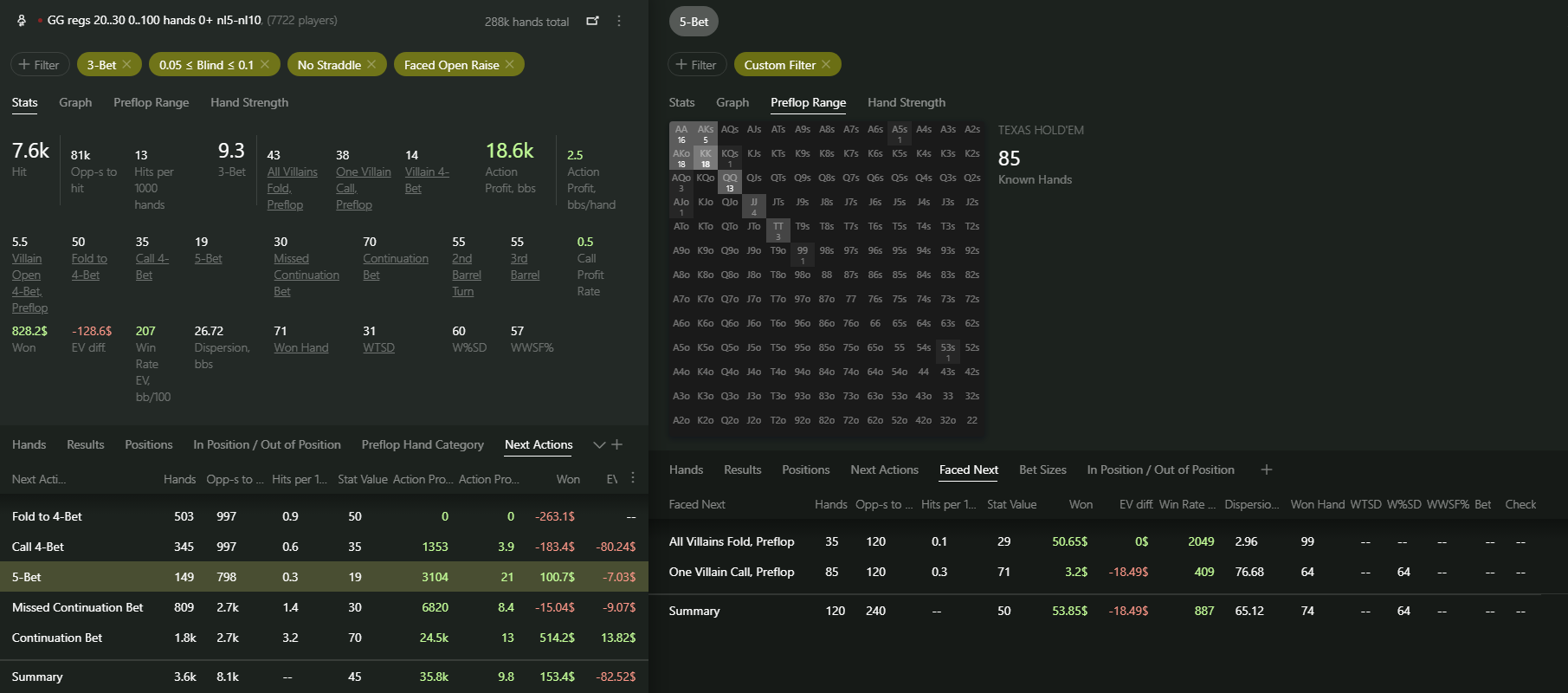This screenshot has height=693, width=1568.
Task: Add new tab after In Position tab on right
Action: click(x=1267, y=470)
